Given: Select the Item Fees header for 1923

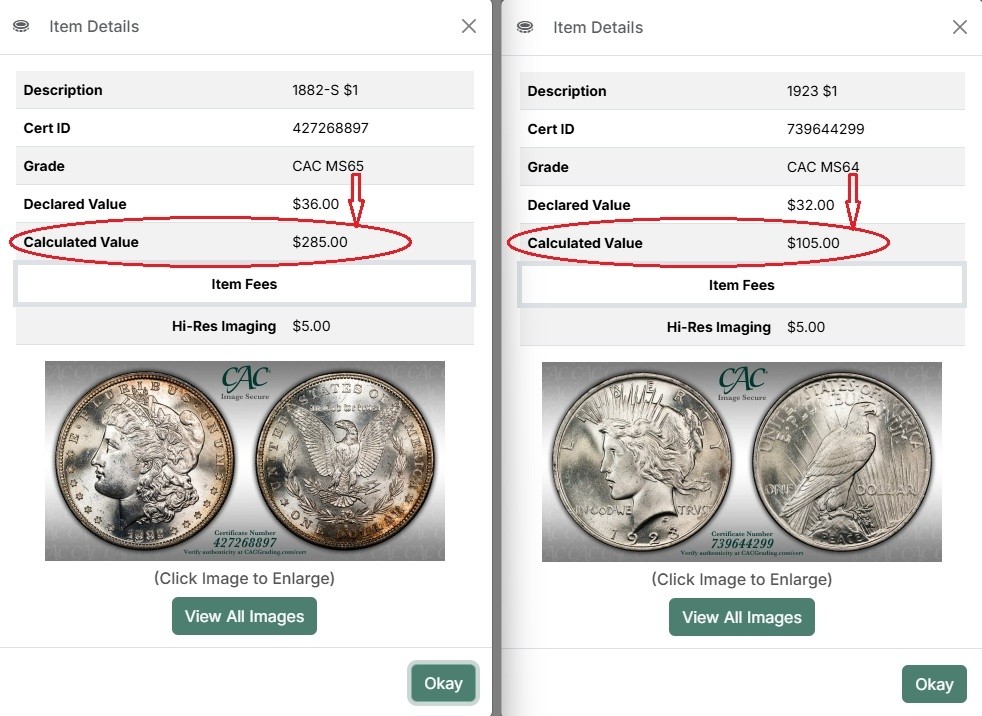Looking at the screenshot, I should tap(741, 285).
